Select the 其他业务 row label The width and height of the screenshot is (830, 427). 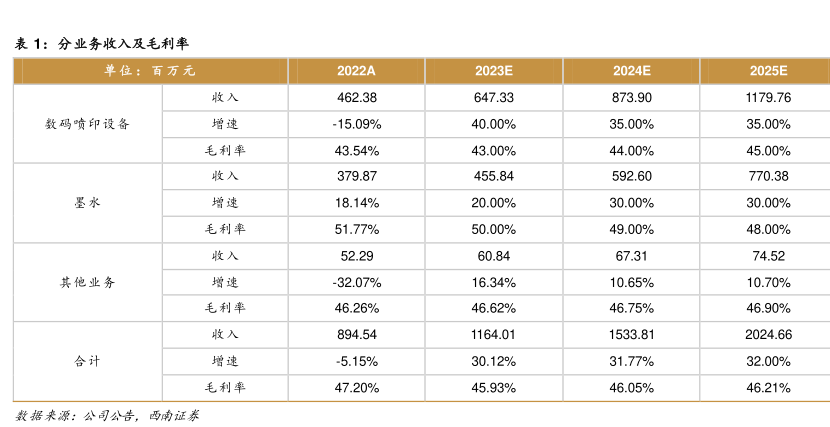coord(88,282)
